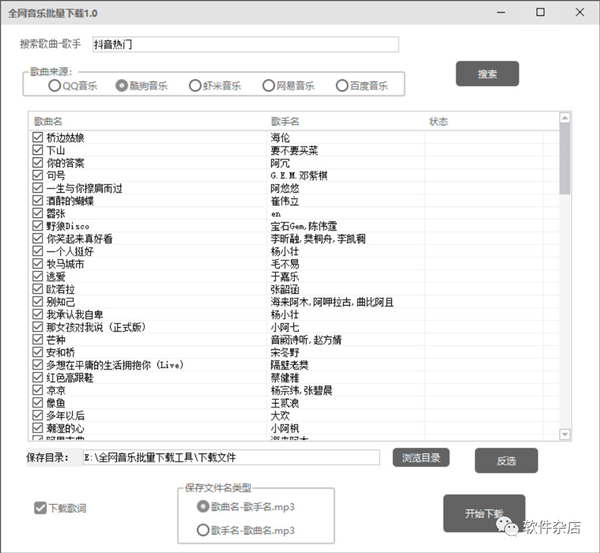Image resolution: width=600 pixels, height=553 pixels.
Task: Minimize the 全网音乐批量下载 window
Action: point(501,12)
